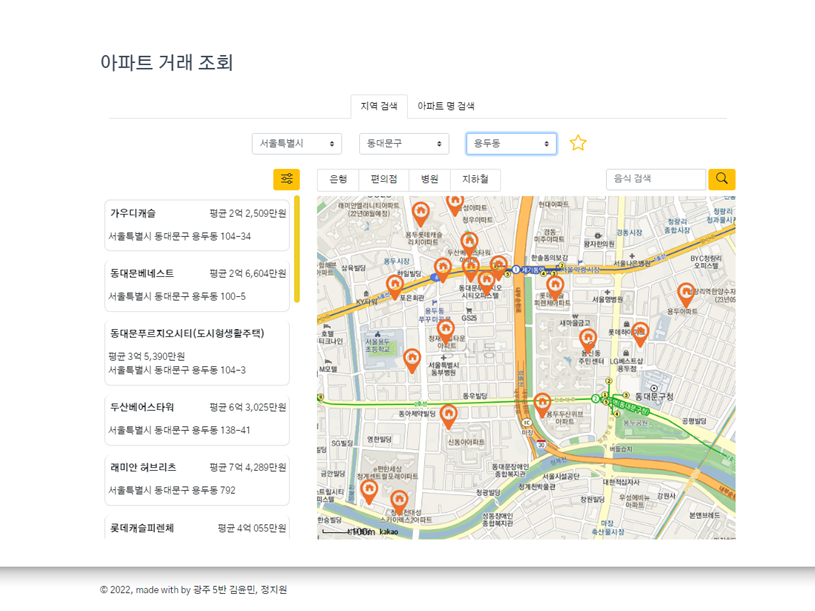Open the 서울특별시 city dropdown
The width and height of the screenshot is (815, 611).
click(x=297, y=144)
